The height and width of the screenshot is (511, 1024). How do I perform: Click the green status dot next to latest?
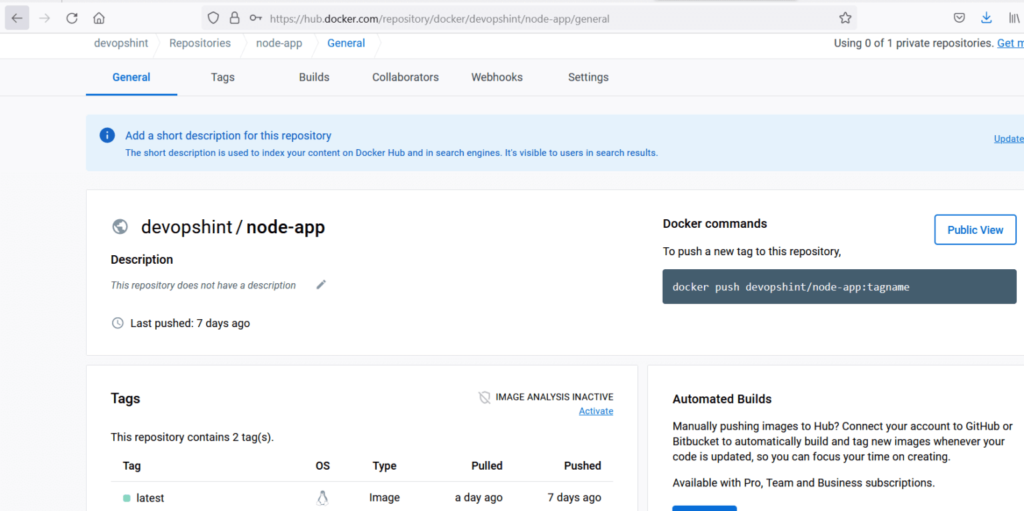click(x=127, y=498)
